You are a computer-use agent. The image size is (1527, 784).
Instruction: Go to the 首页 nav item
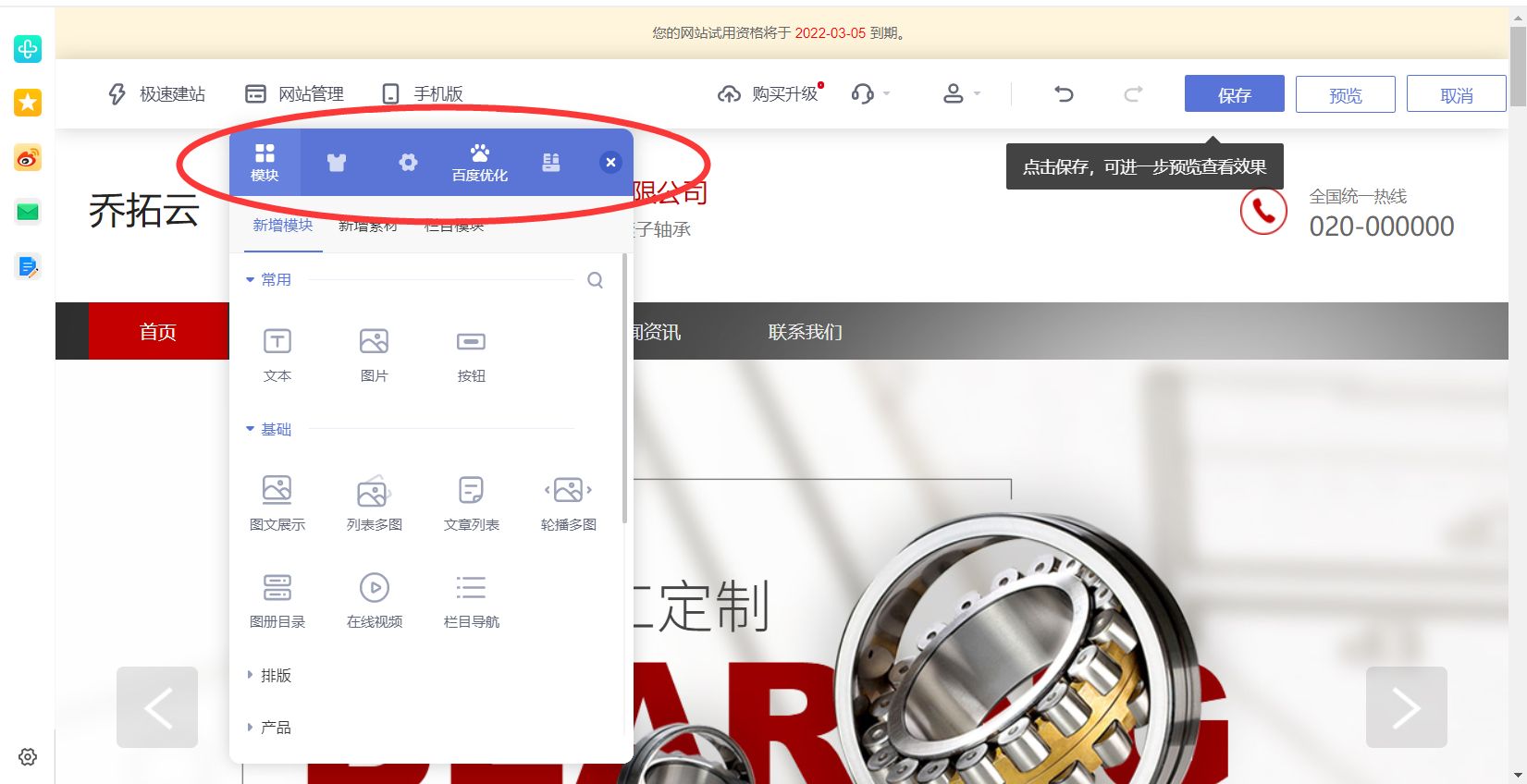pos(158,331)
